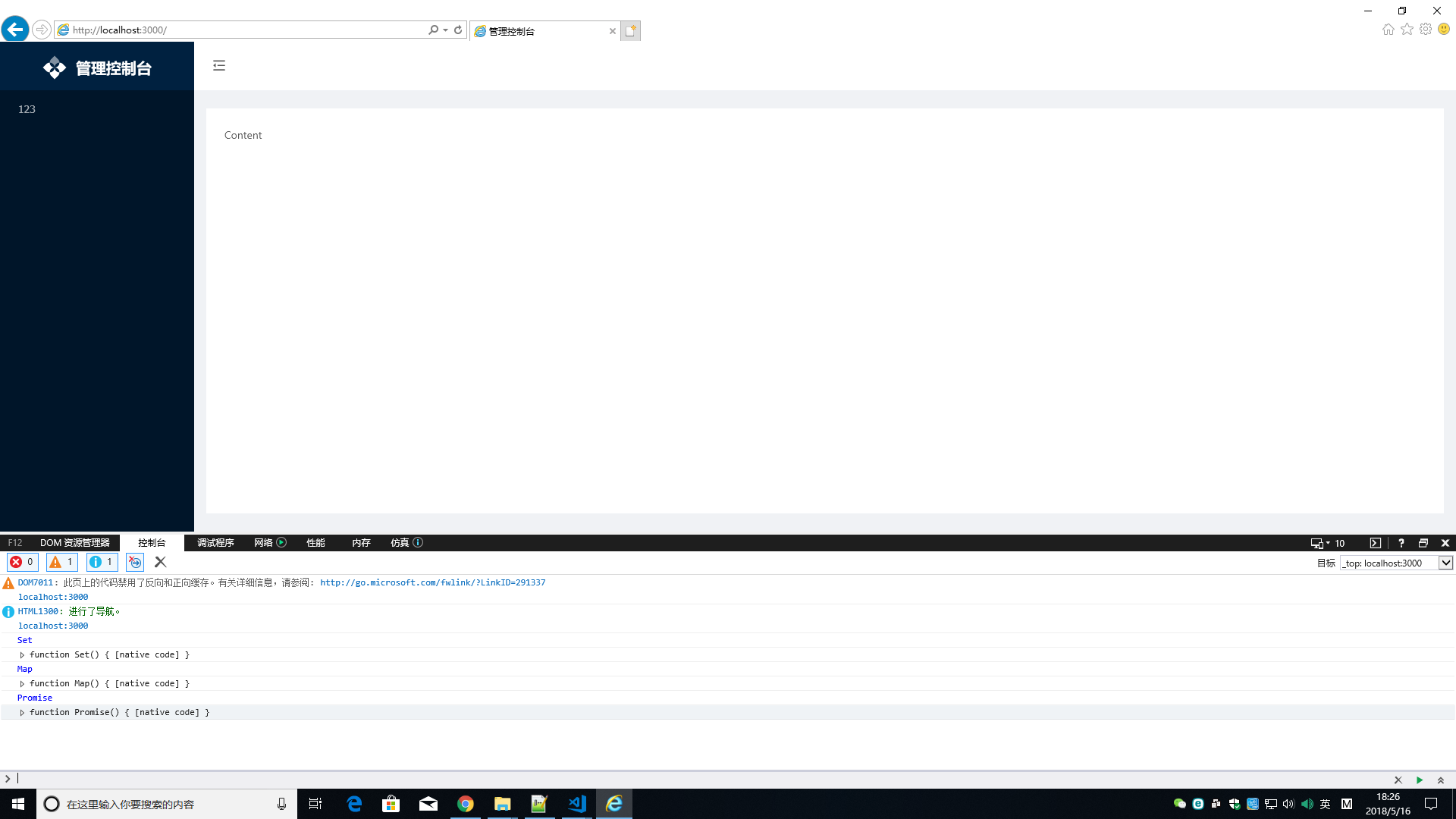Toggle the info messages filter
The image size is (1456, 819).
[102, 562]
